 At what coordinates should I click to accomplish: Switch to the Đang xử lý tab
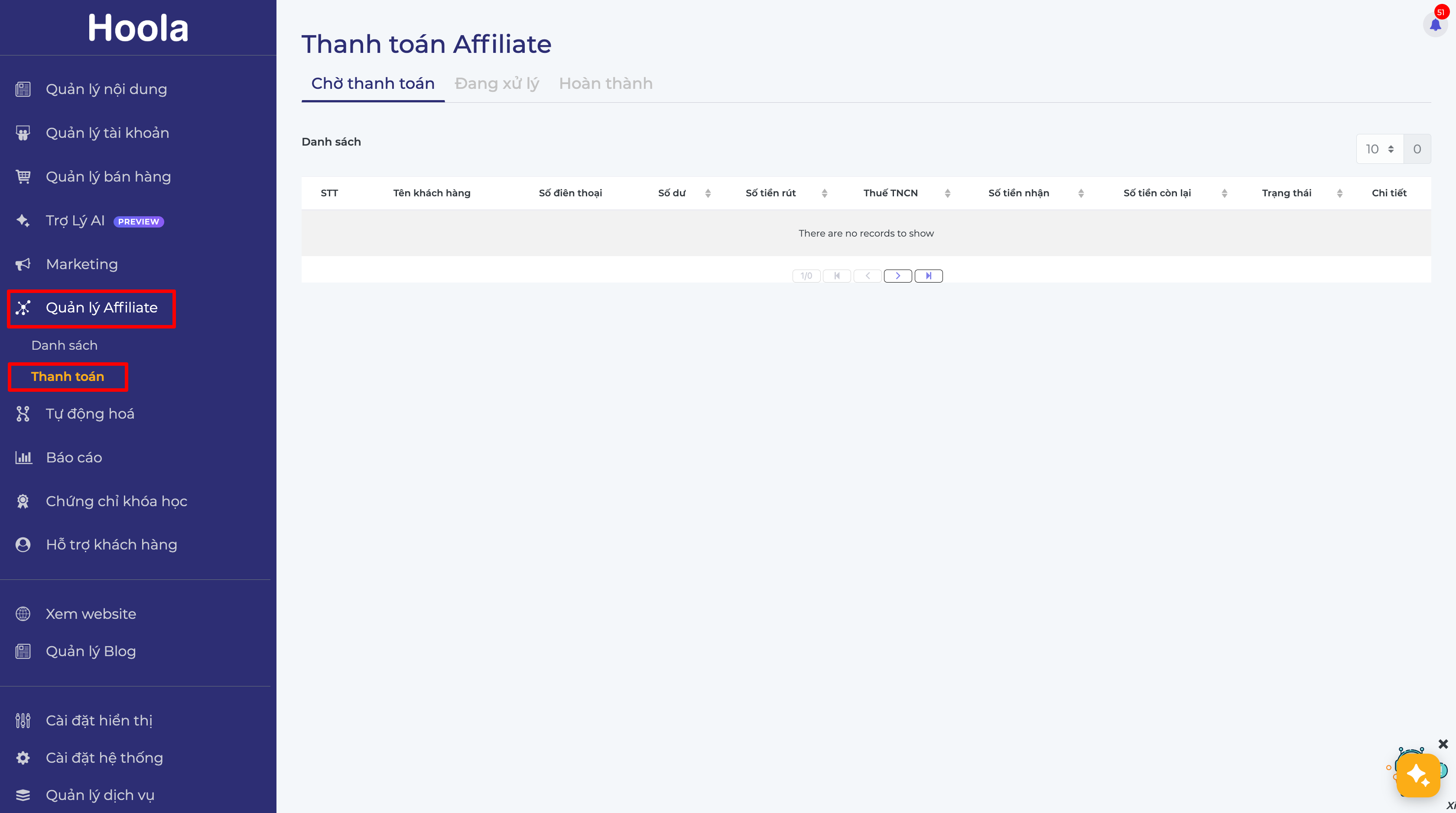coord(496,84)
